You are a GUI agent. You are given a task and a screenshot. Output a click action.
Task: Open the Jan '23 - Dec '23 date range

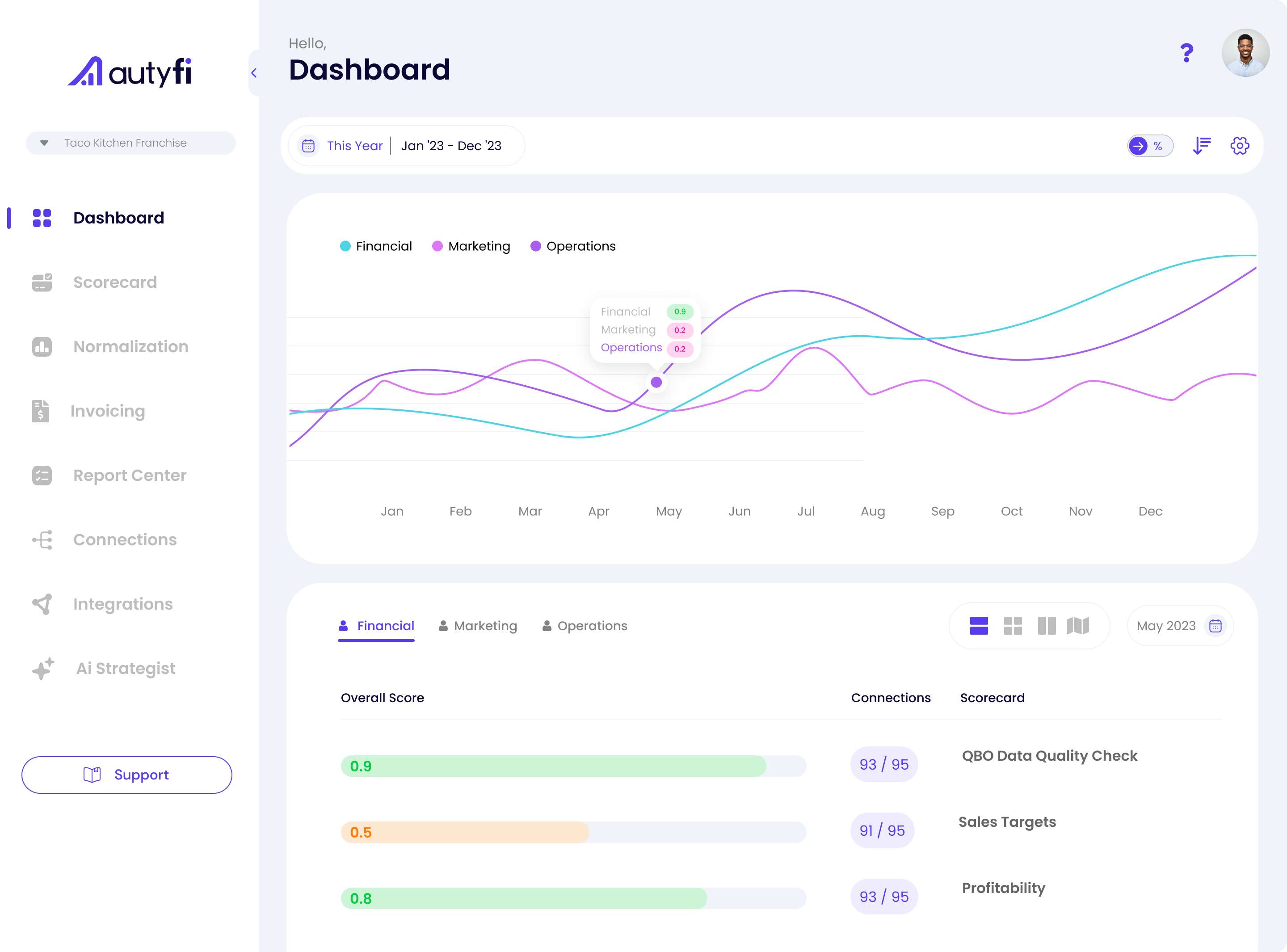pos(451,146)
